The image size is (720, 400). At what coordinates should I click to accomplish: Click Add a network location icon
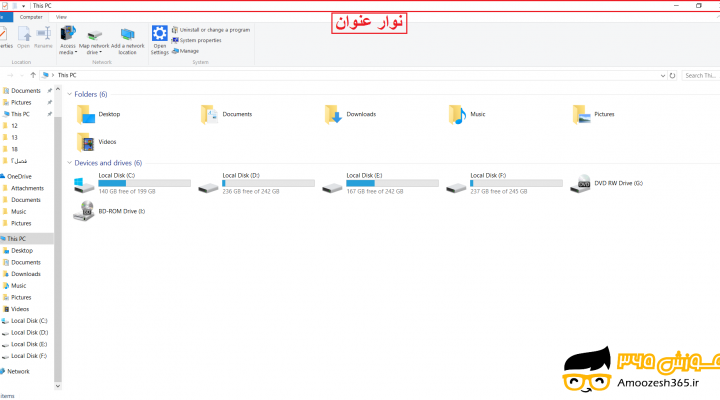(x=127, y=35)
